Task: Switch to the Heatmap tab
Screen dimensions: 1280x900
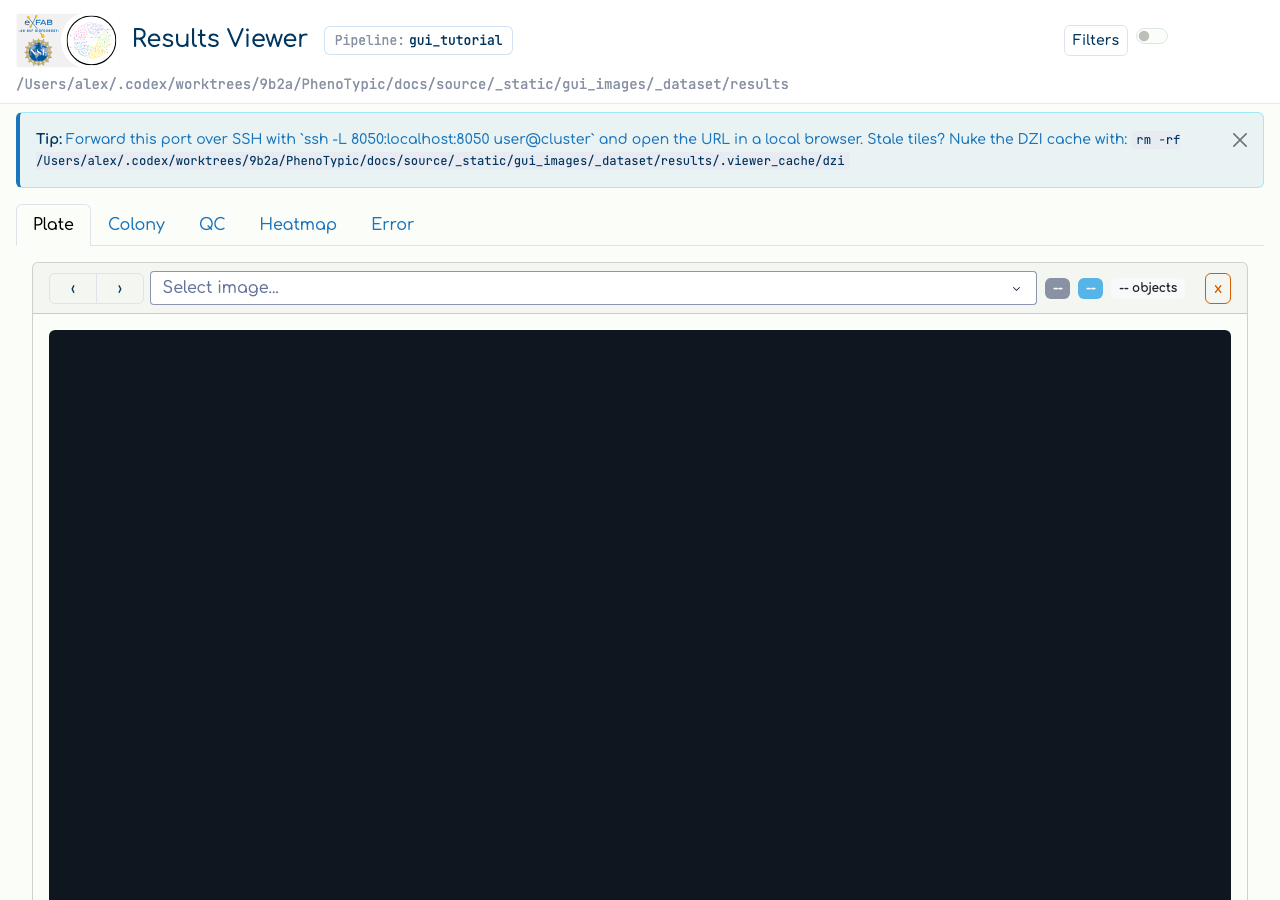Action: (x=298, y=225)
